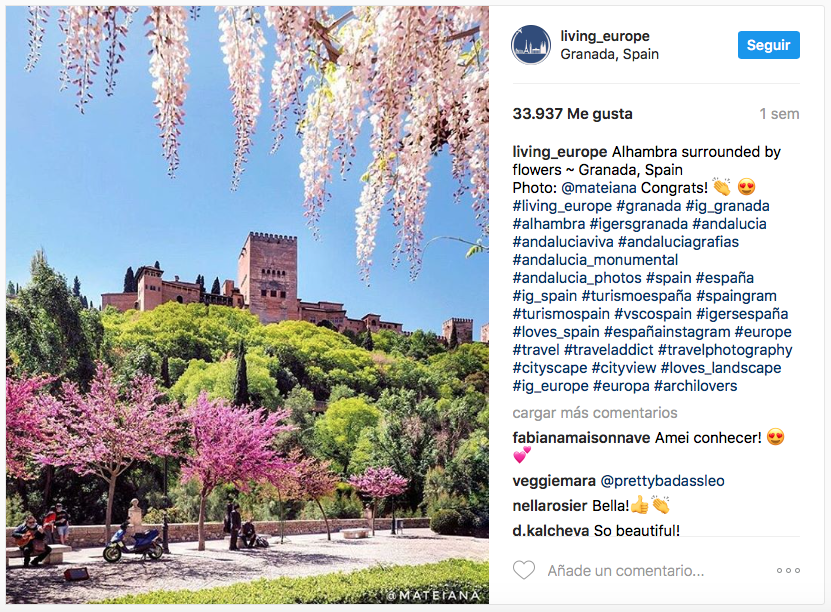
Task: Open the #archilovers hashtag
Action: (x=695, y=386)
